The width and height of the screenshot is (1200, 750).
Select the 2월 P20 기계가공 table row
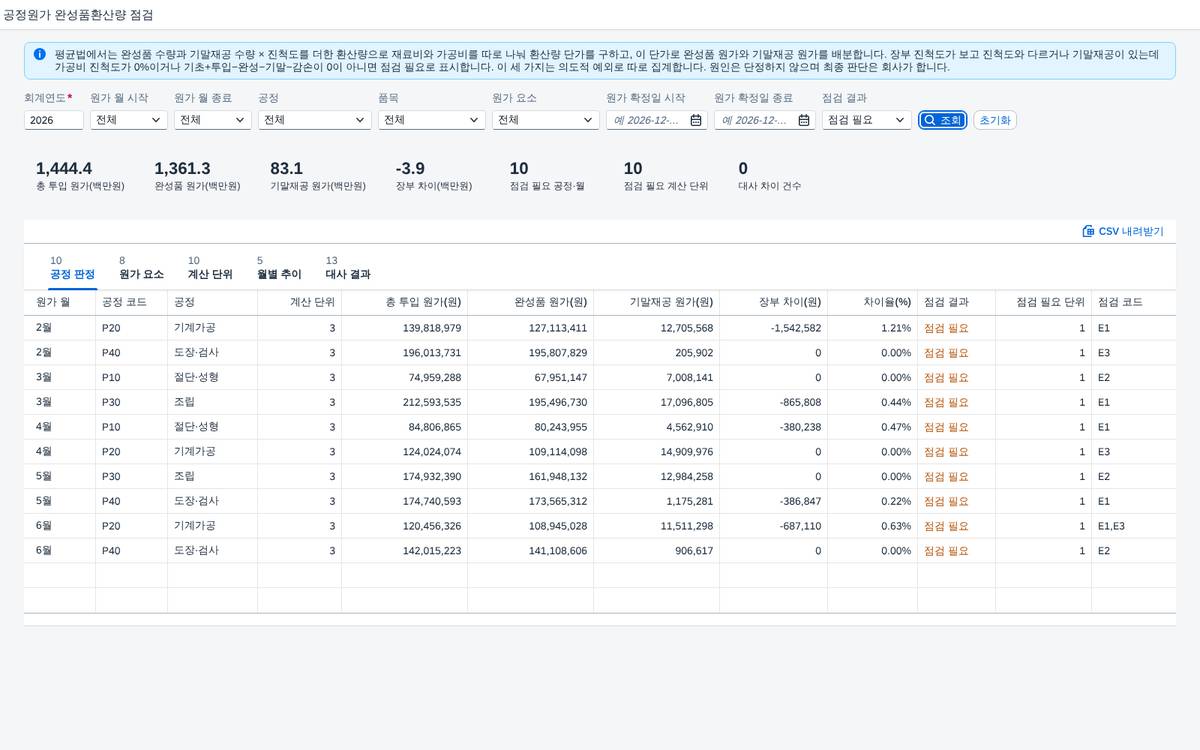click(x=600, y=328)
